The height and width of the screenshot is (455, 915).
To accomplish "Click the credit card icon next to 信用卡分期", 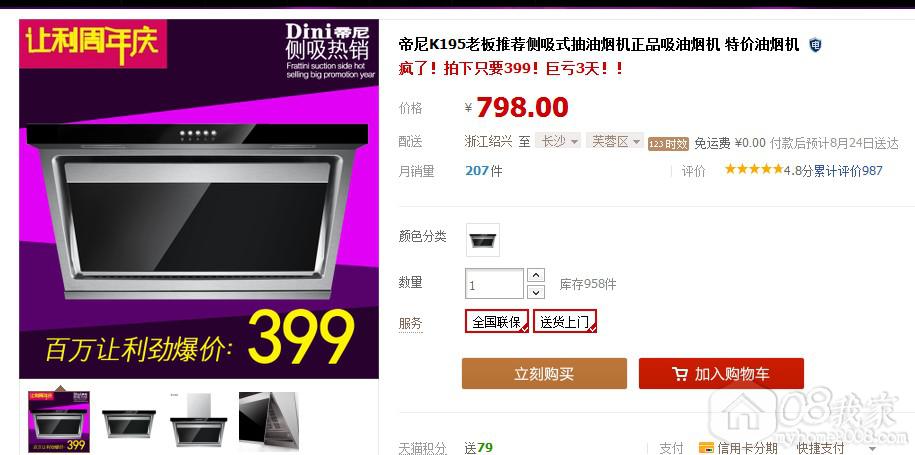I will (706, 448).
